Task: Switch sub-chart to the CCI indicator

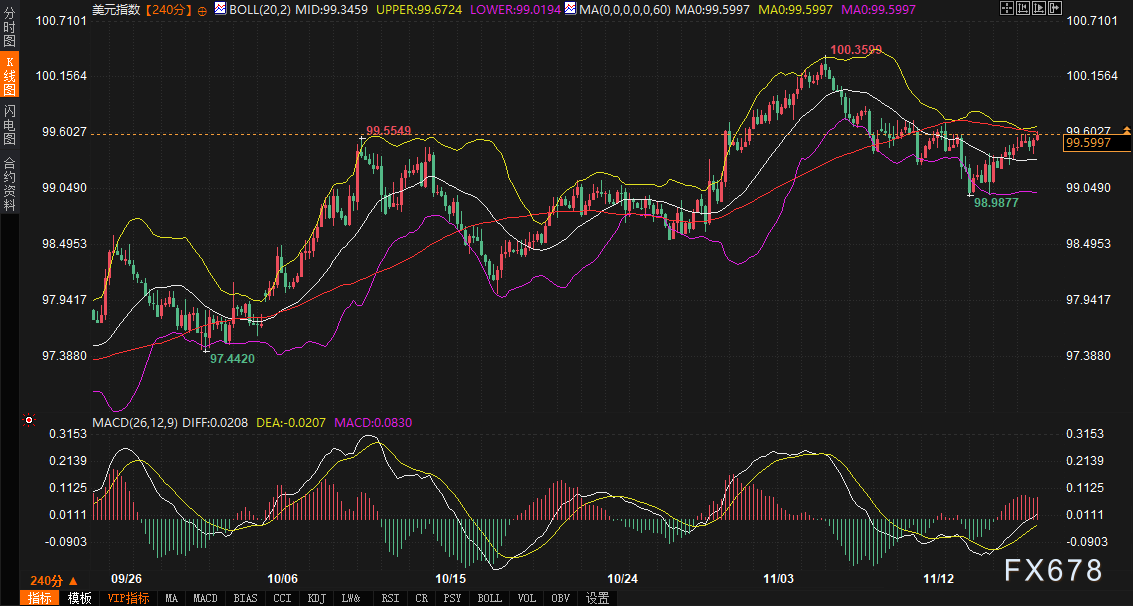Action: 282,598
